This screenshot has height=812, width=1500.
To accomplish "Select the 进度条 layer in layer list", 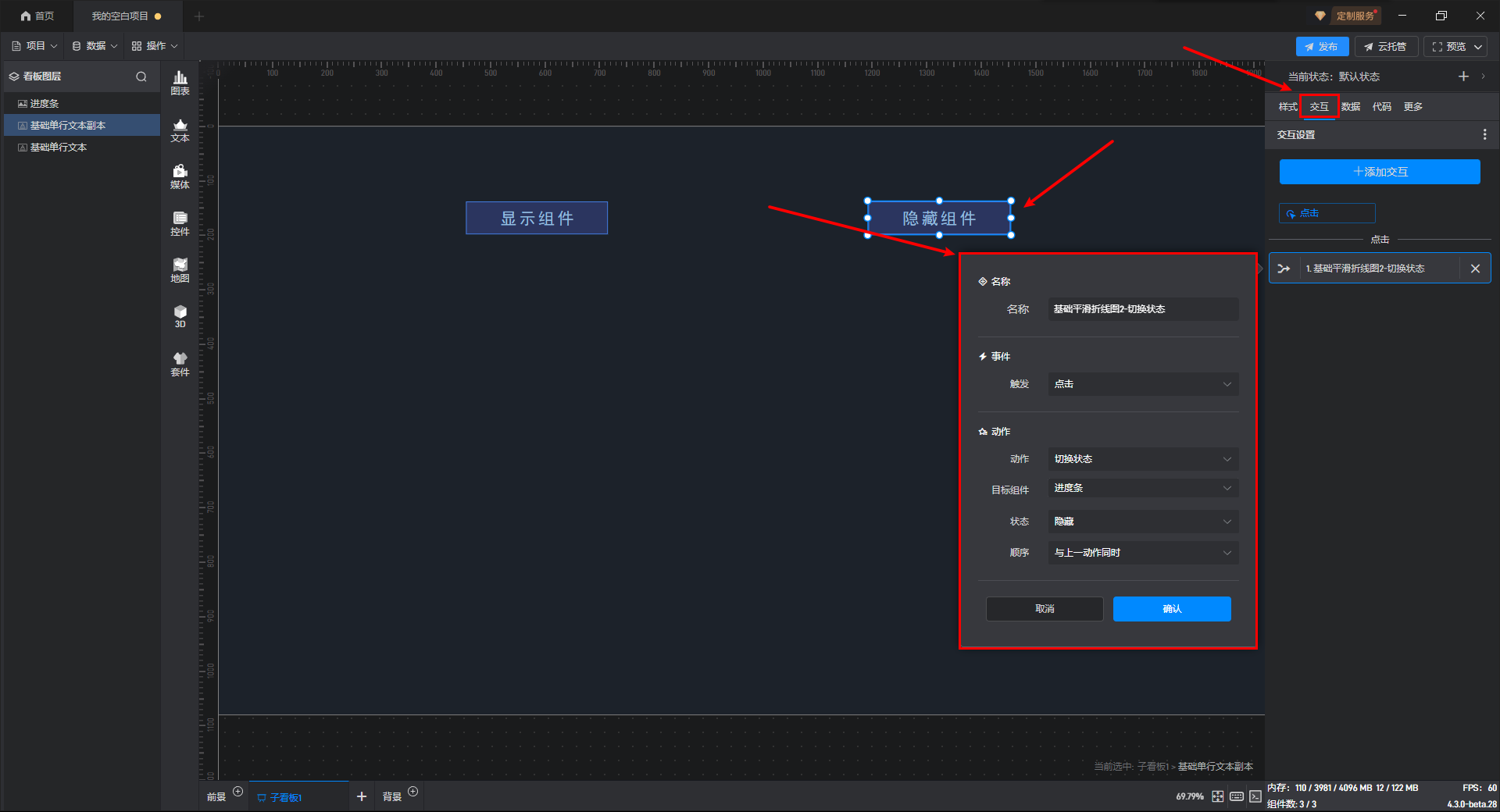I will click(x=45, y=104).
